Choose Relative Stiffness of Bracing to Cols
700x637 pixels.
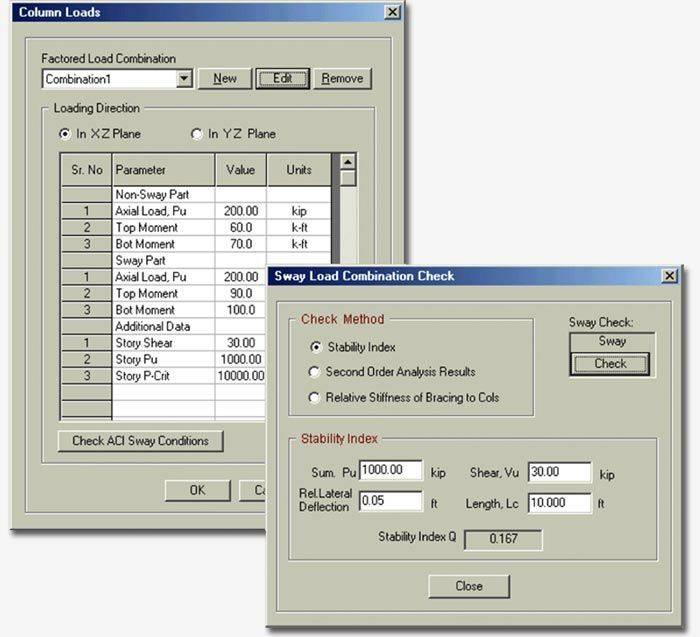[x=316, y=398]
